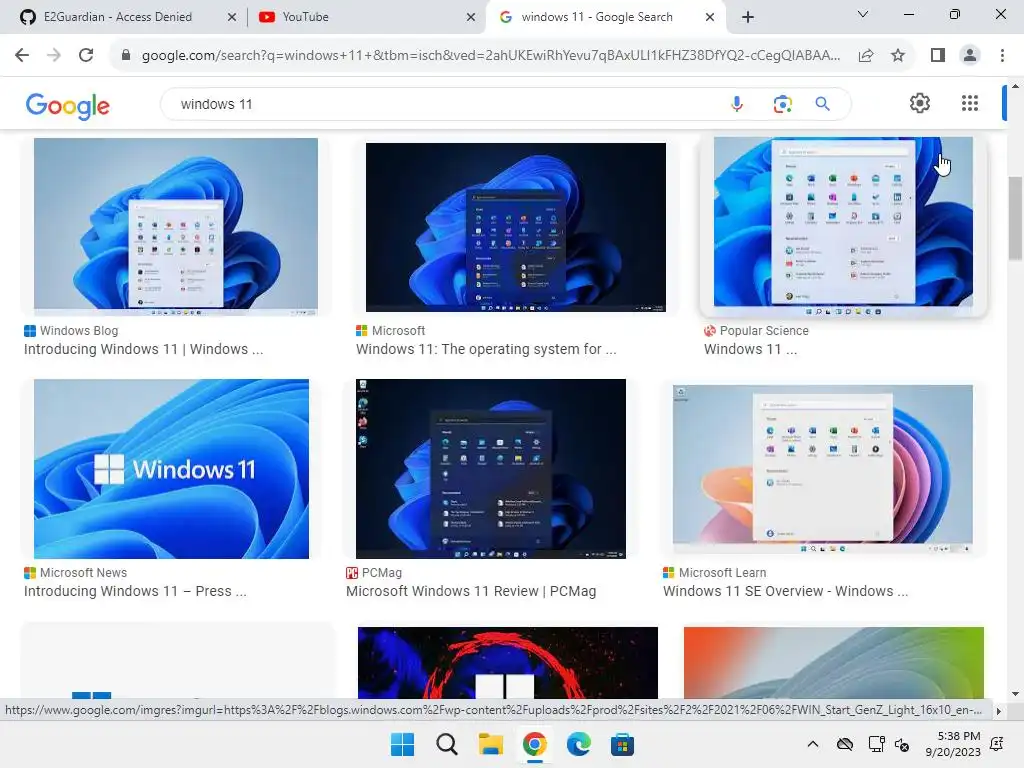Reload the current page
The height and width of the screenshot is (768, 1024).
86,55
